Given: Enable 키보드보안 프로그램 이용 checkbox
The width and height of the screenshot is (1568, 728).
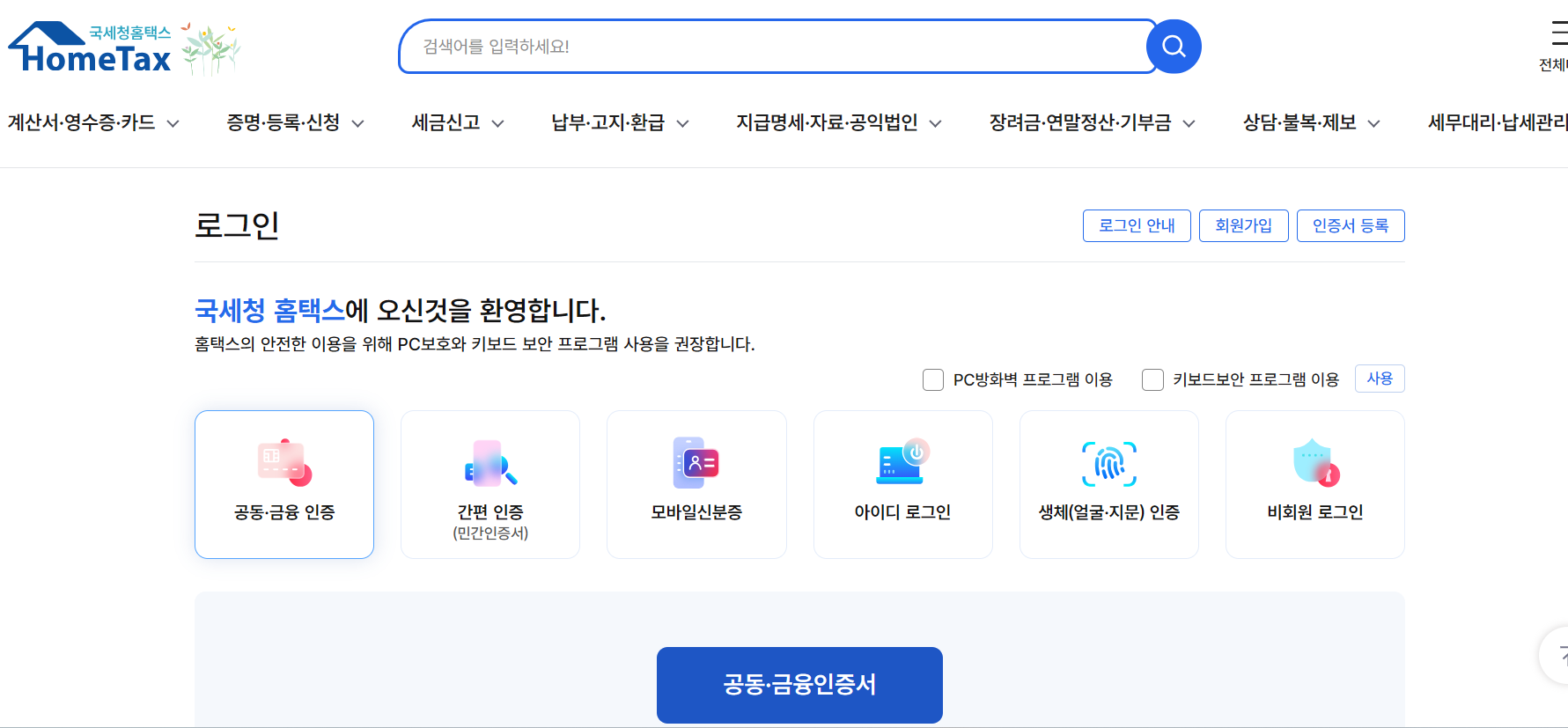Looking at the screenshot, I should 1152,379.
